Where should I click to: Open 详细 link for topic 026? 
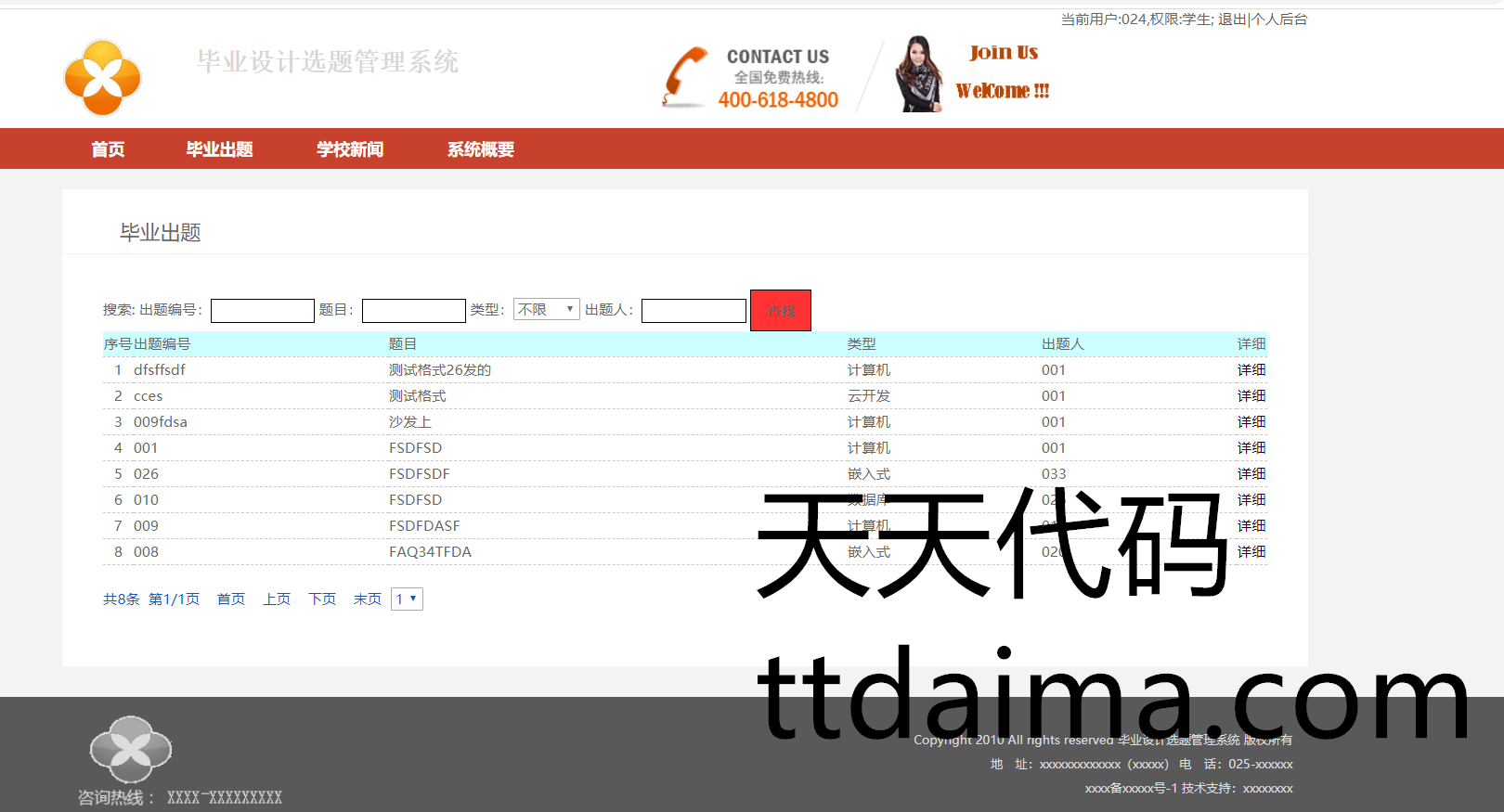(x=1251, y=474)
